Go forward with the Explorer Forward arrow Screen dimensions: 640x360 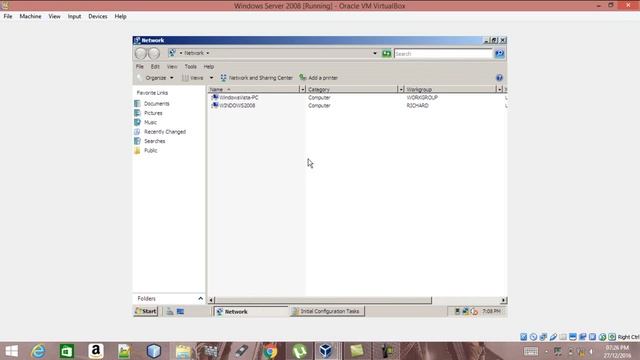pos(154,53)
